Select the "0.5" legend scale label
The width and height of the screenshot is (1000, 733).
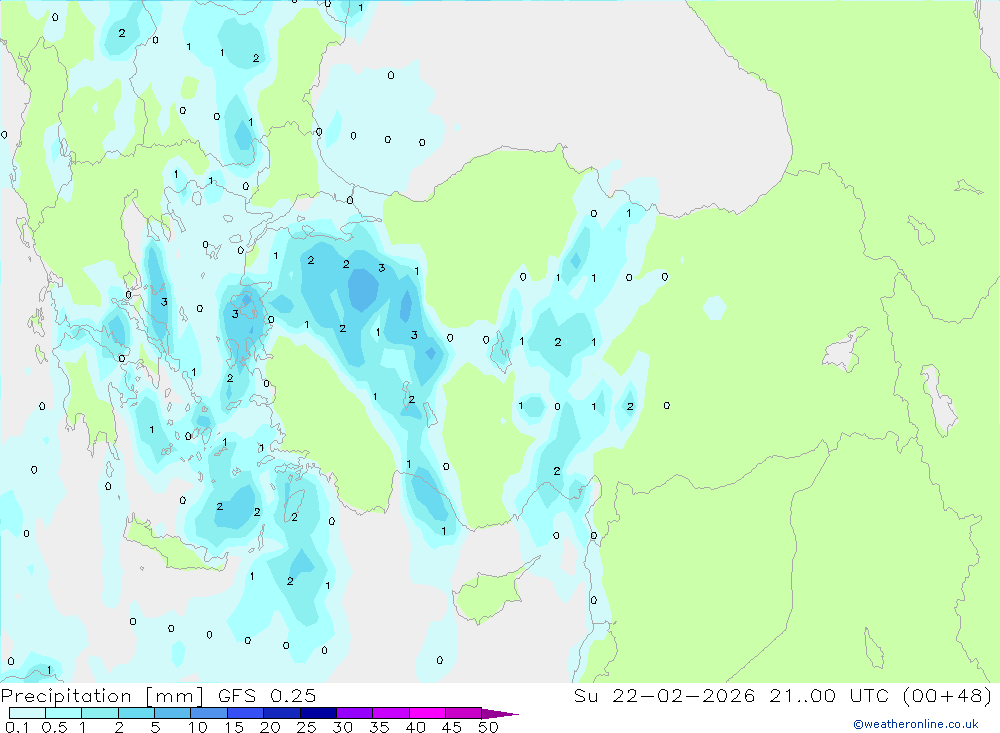(x=54, y=727)
